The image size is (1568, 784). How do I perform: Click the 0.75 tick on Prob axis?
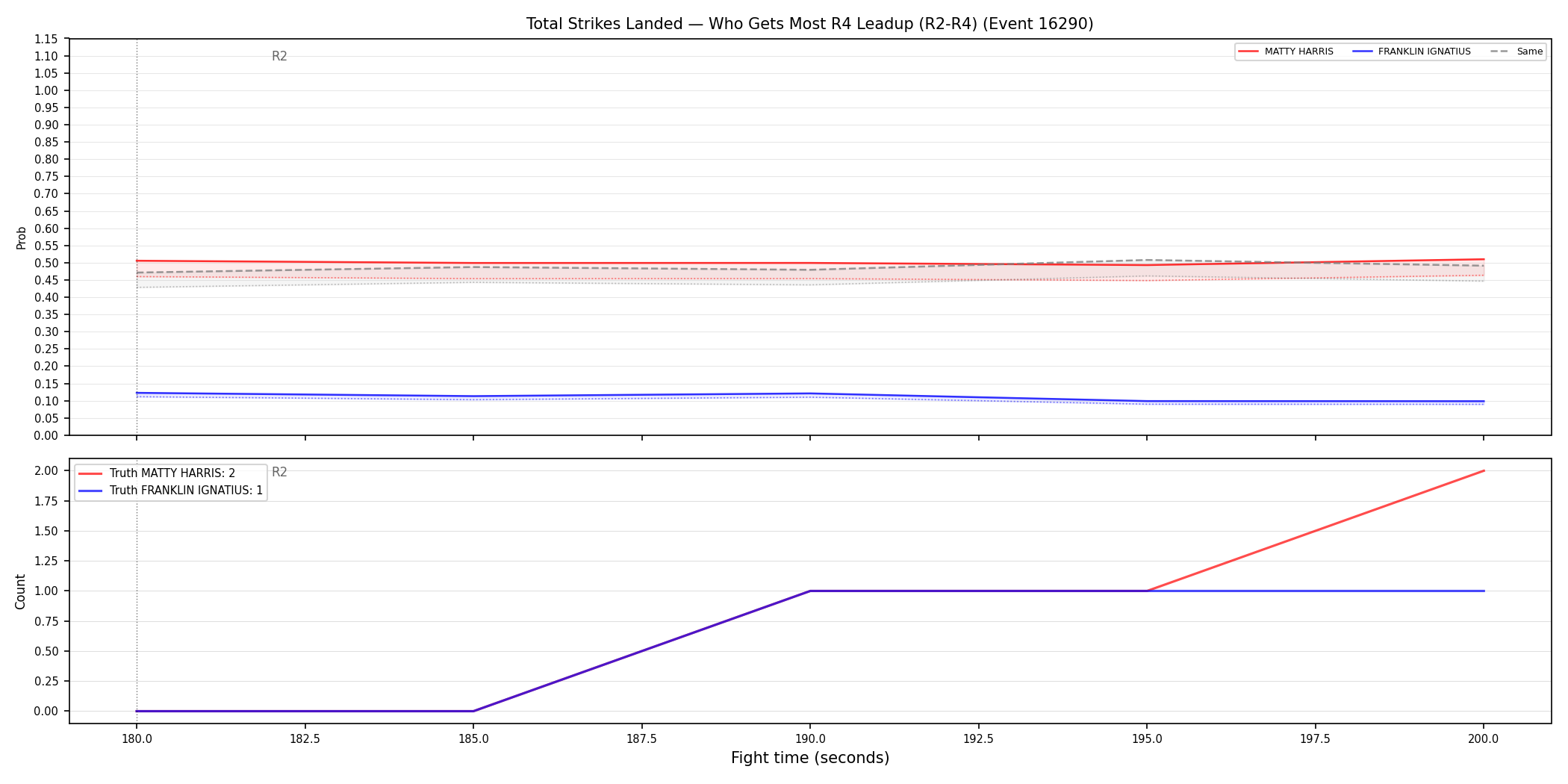46,177
